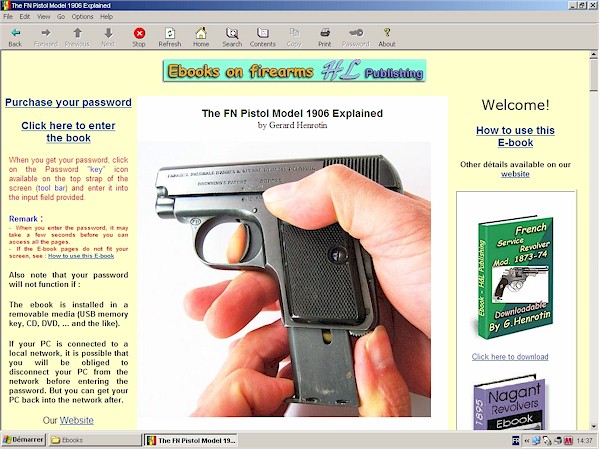Print the page with Print icon
Image resolution: width=600 pixels, height=450 pixels.
(324, 37)
